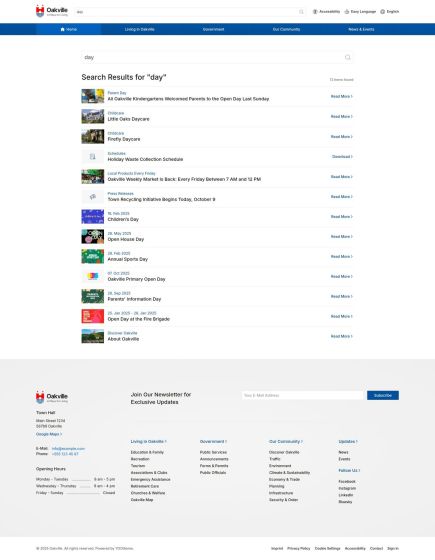Open Emergency Assistance in the footer
435x560 pixels.
tap(150, 479)
